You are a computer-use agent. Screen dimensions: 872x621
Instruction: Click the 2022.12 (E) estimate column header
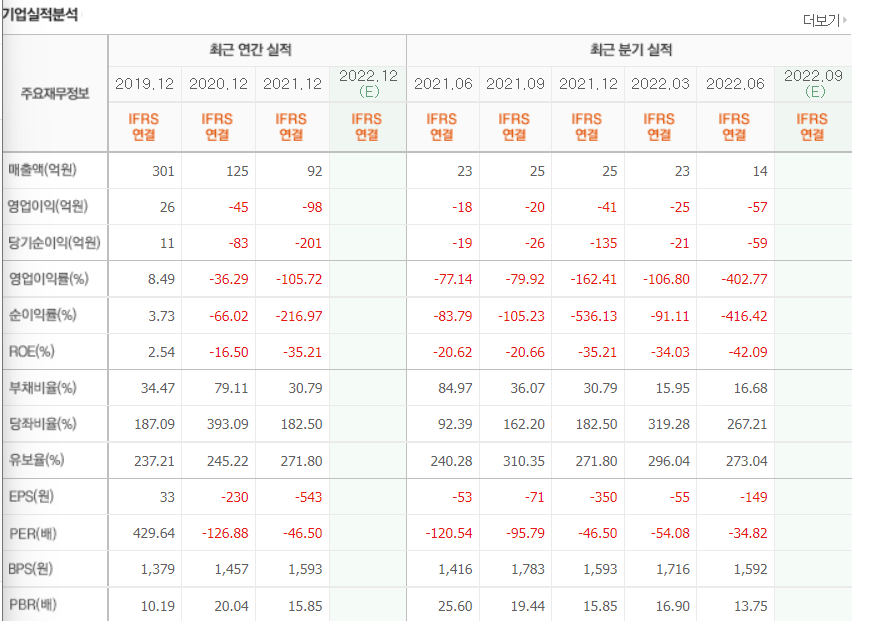pos(368,83)
